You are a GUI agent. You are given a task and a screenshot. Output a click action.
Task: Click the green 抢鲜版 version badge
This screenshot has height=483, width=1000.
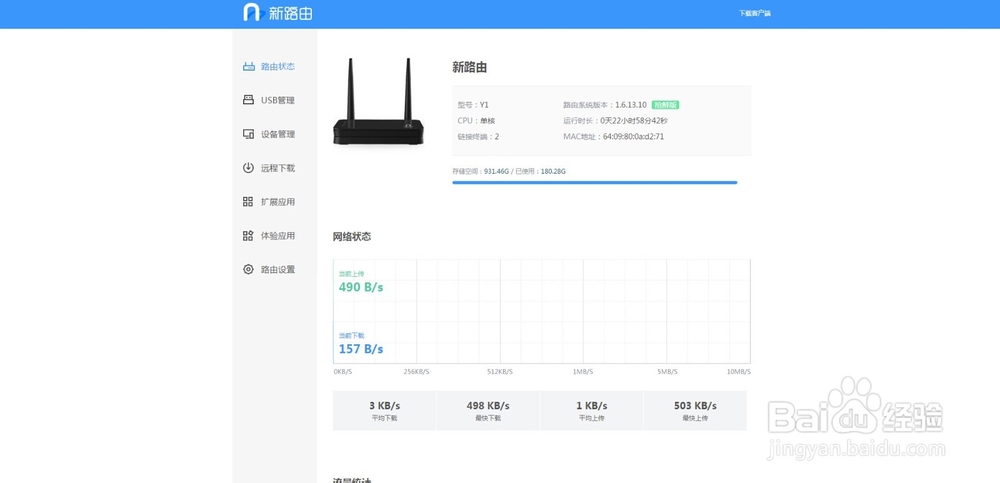tap(665, 105)
